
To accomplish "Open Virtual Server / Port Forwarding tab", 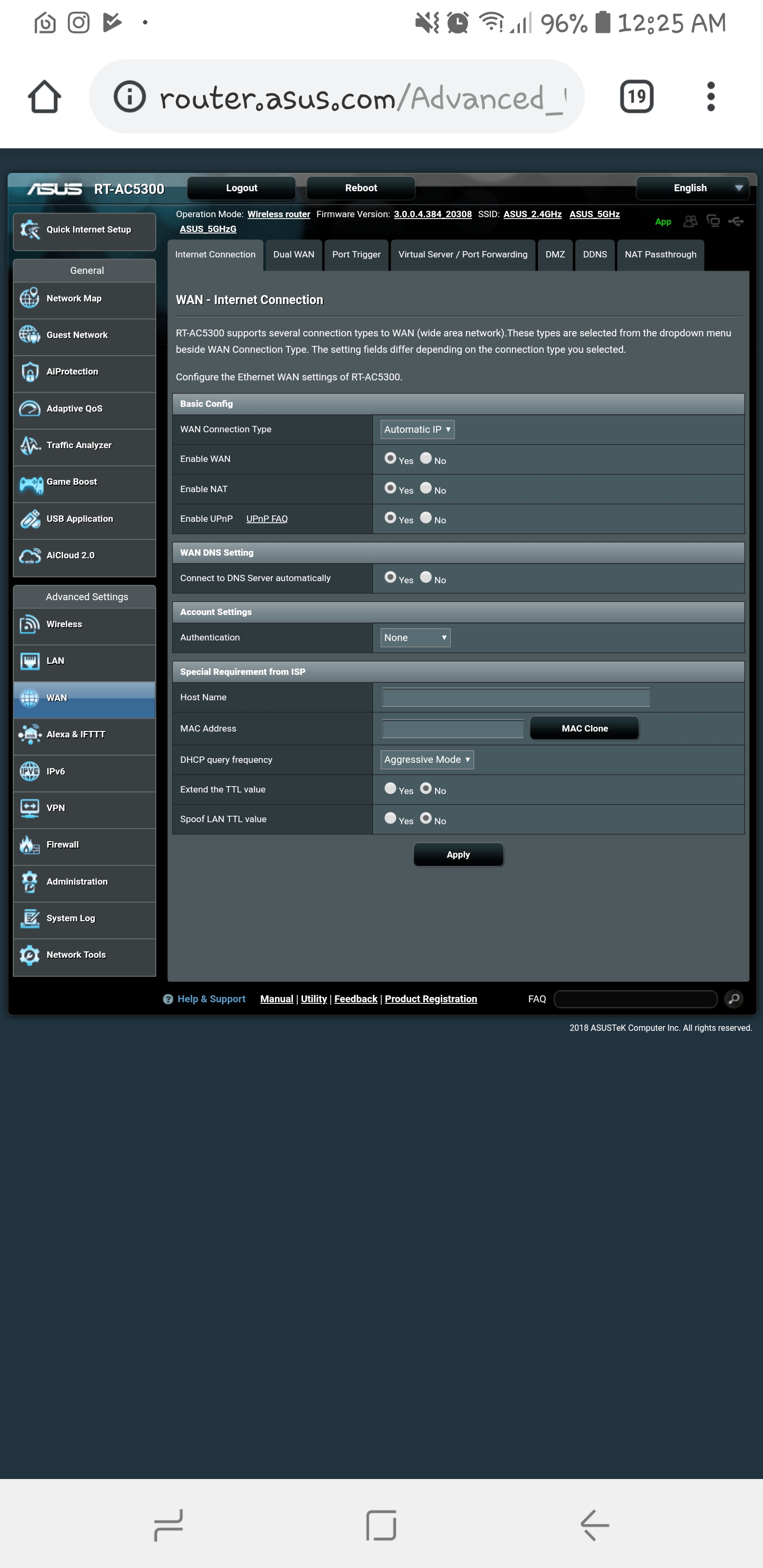I will click(463, 254).
